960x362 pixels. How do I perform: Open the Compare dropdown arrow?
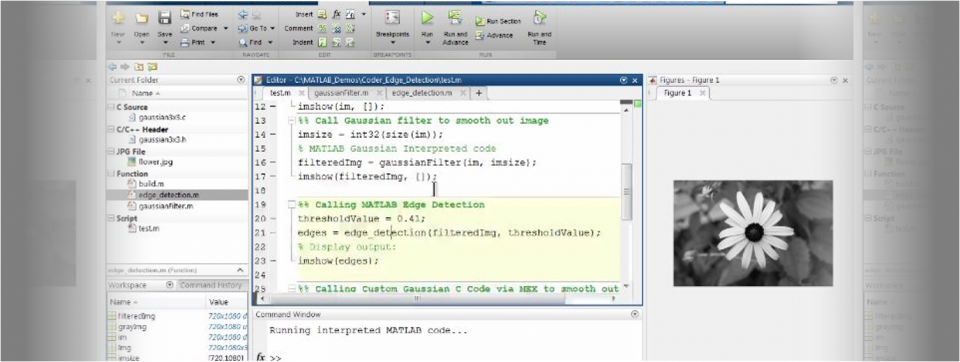click(225, 28)
